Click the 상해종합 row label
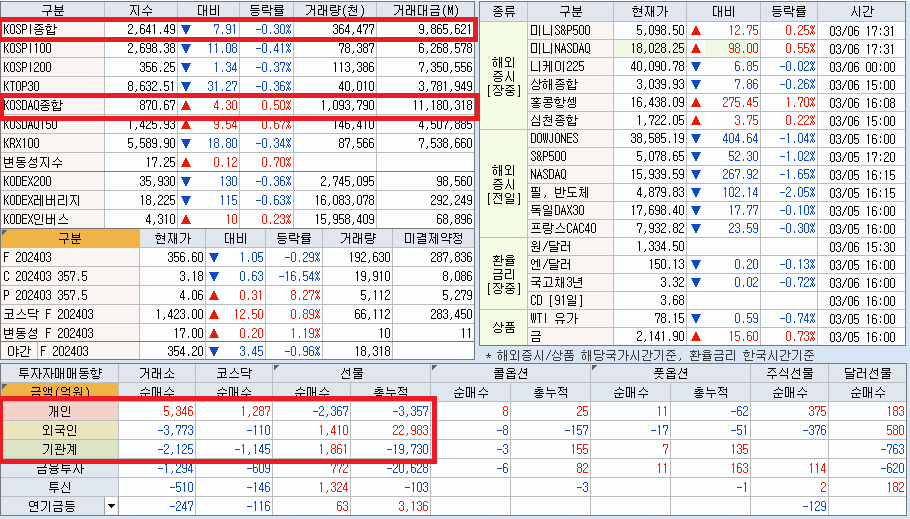Image resolution: width=910 pixels, height=519 pixels. pyautogui.click(x=554, y=85)
